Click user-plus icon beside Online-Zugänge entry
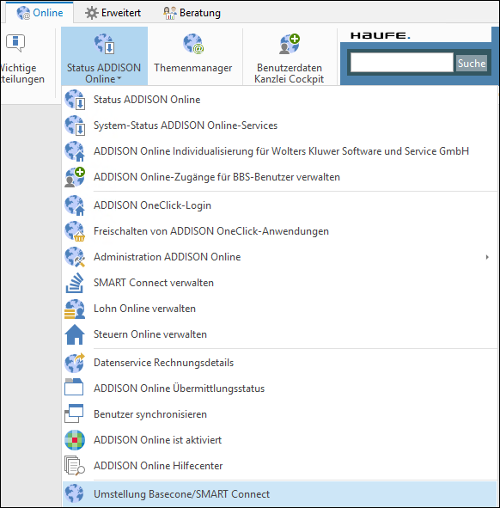 [x=75, y=177]
